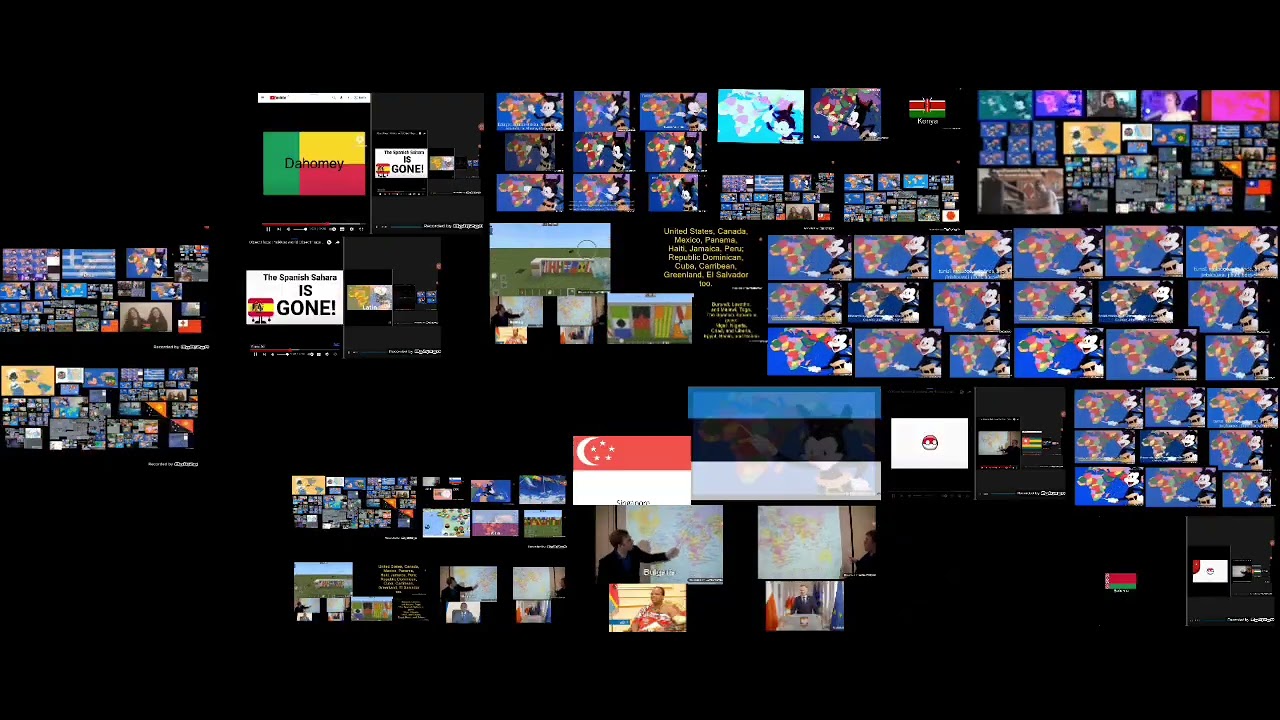Open first Yakko Africa map in 3x3 grid

point(529,111)
